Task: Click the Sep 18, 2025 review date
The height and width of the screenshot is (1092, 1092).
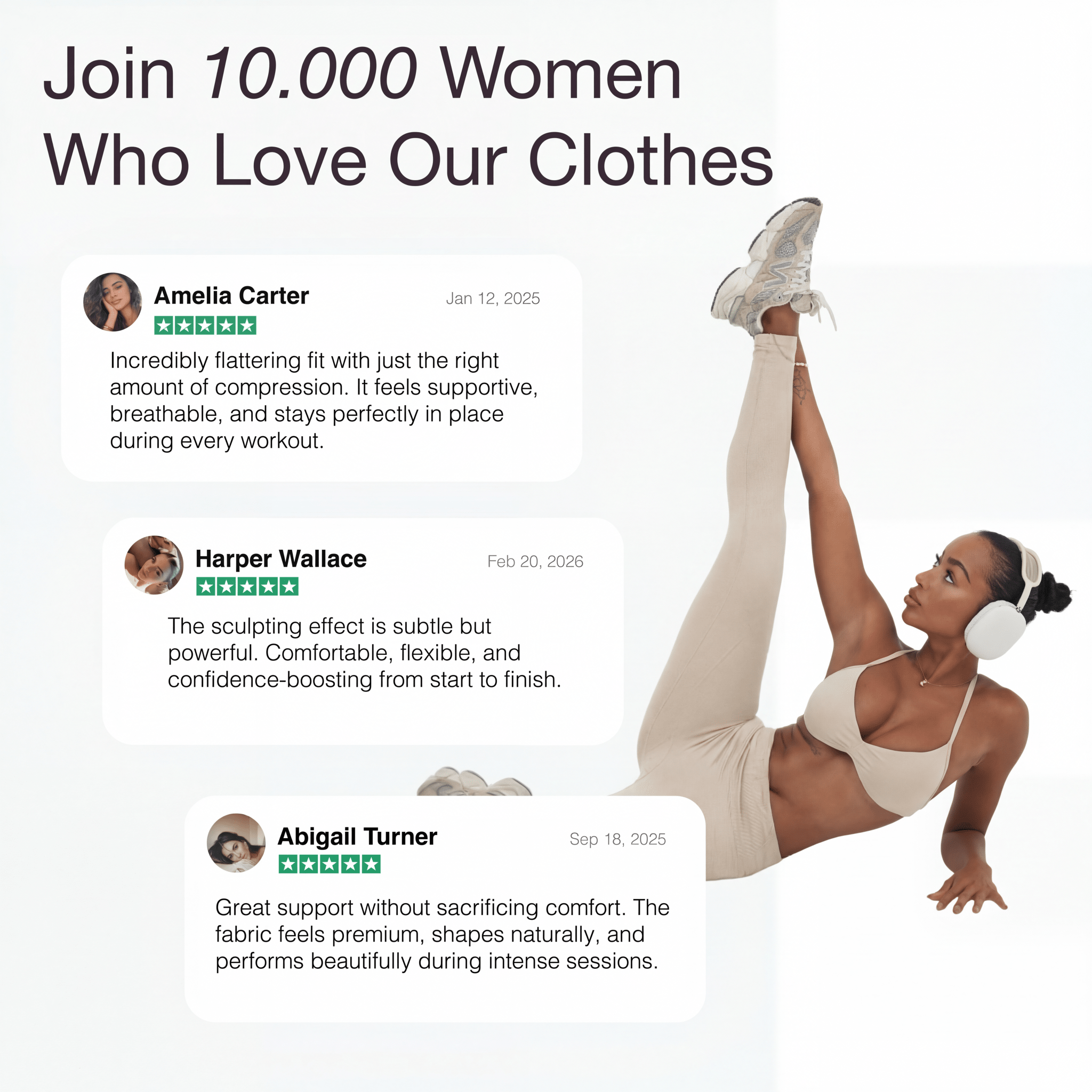Action: pyautogui.click(x=618, y=839)
